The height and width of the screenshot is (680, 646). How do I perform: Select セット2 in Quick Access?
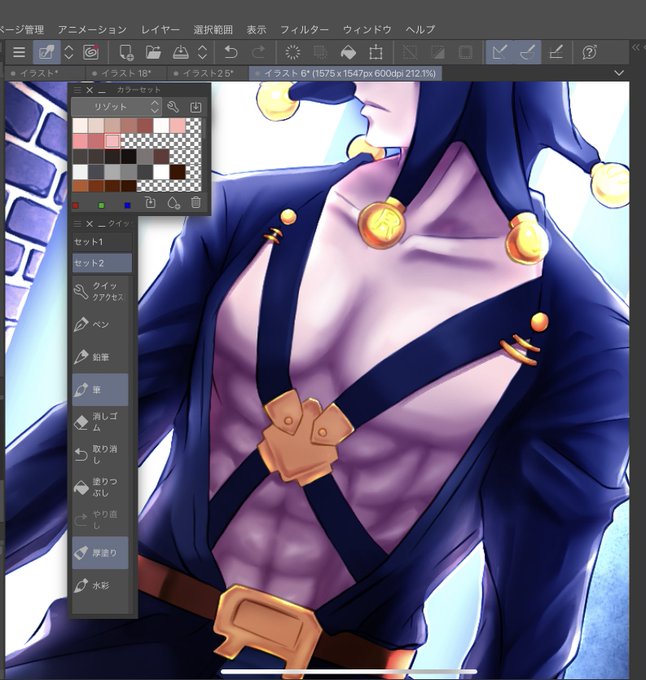click(x=102, y=263)
